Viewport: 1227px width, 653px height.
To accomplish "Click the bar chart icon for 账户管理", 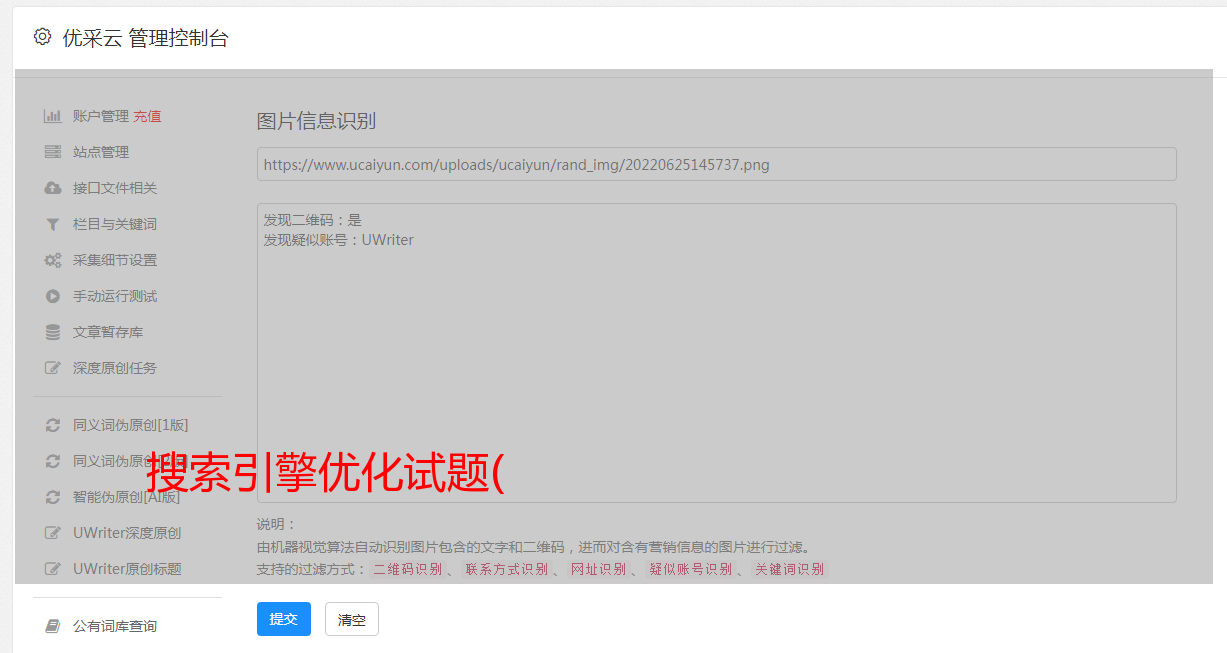I will pyautogui.click(x=53, y=116).
